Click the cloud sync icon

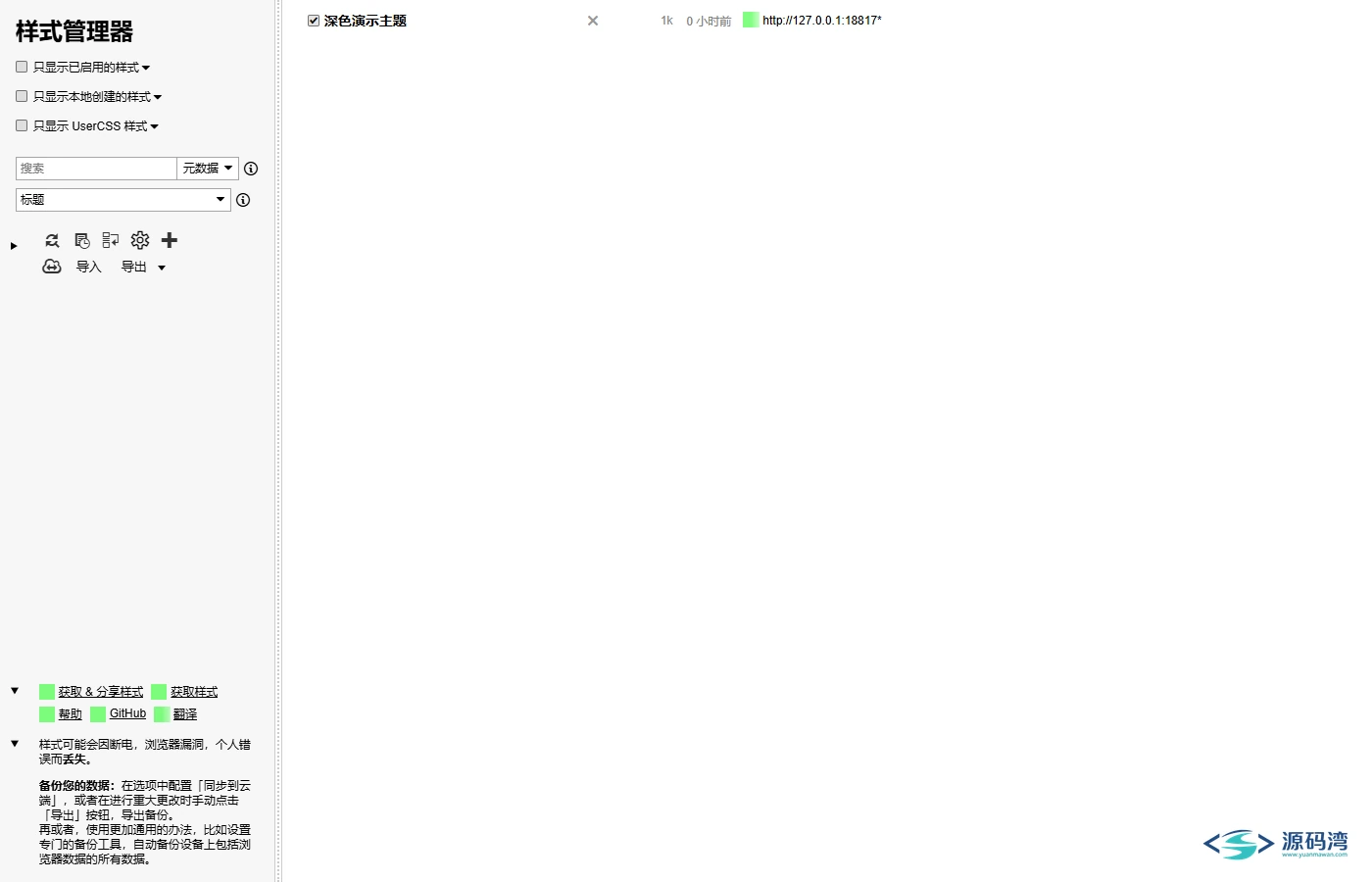point(52,267)
